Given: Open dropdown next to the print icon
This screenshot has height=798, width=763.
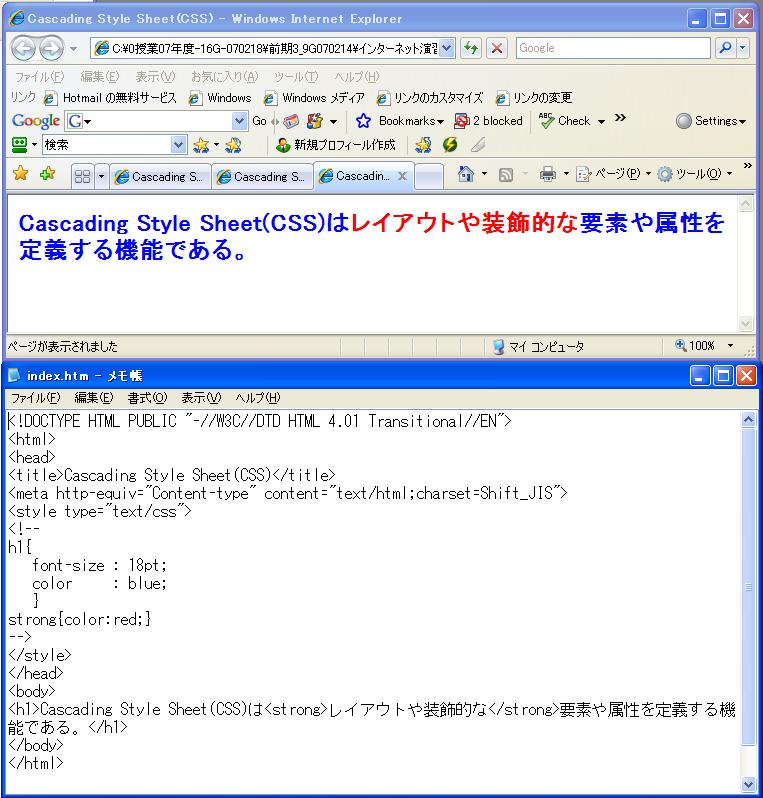Looking at the screenshot, I should 566,174.
